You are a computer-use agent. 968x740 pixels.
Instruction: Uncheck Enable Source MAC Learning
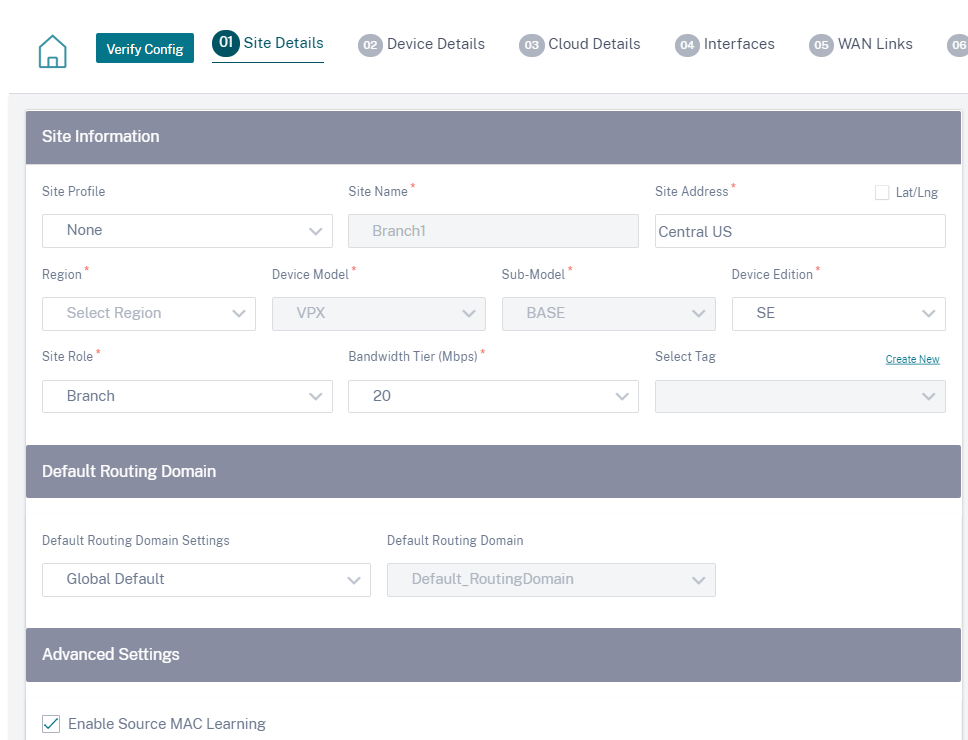pyautogui.click(x=51, y=723)
